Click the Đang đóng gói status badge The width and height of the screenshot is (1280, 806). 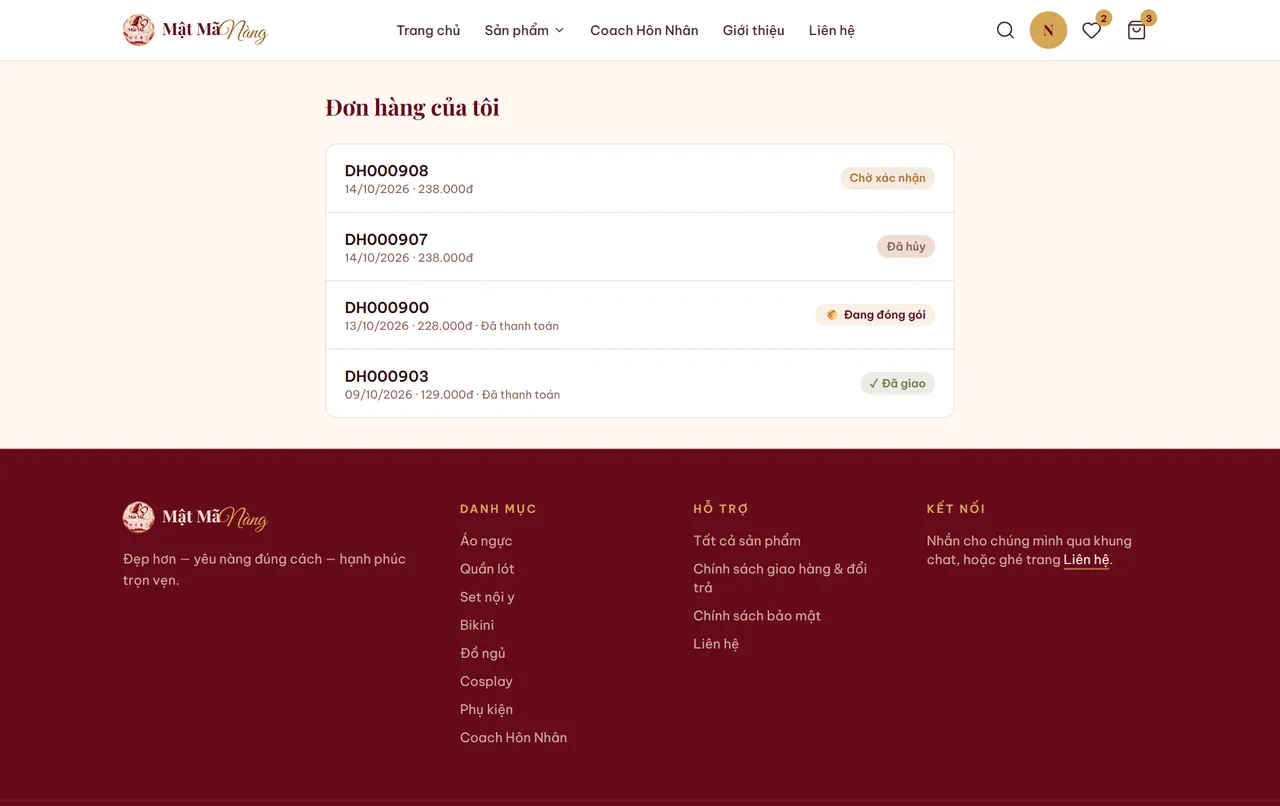coord(875,315)
